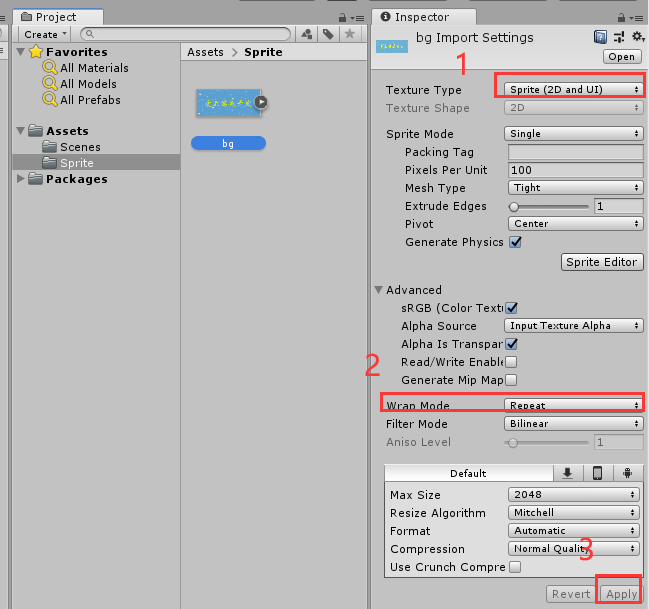This screenshot has height=609, width=649.
Task: Open the Format dropdown
Action: (574, 530)
